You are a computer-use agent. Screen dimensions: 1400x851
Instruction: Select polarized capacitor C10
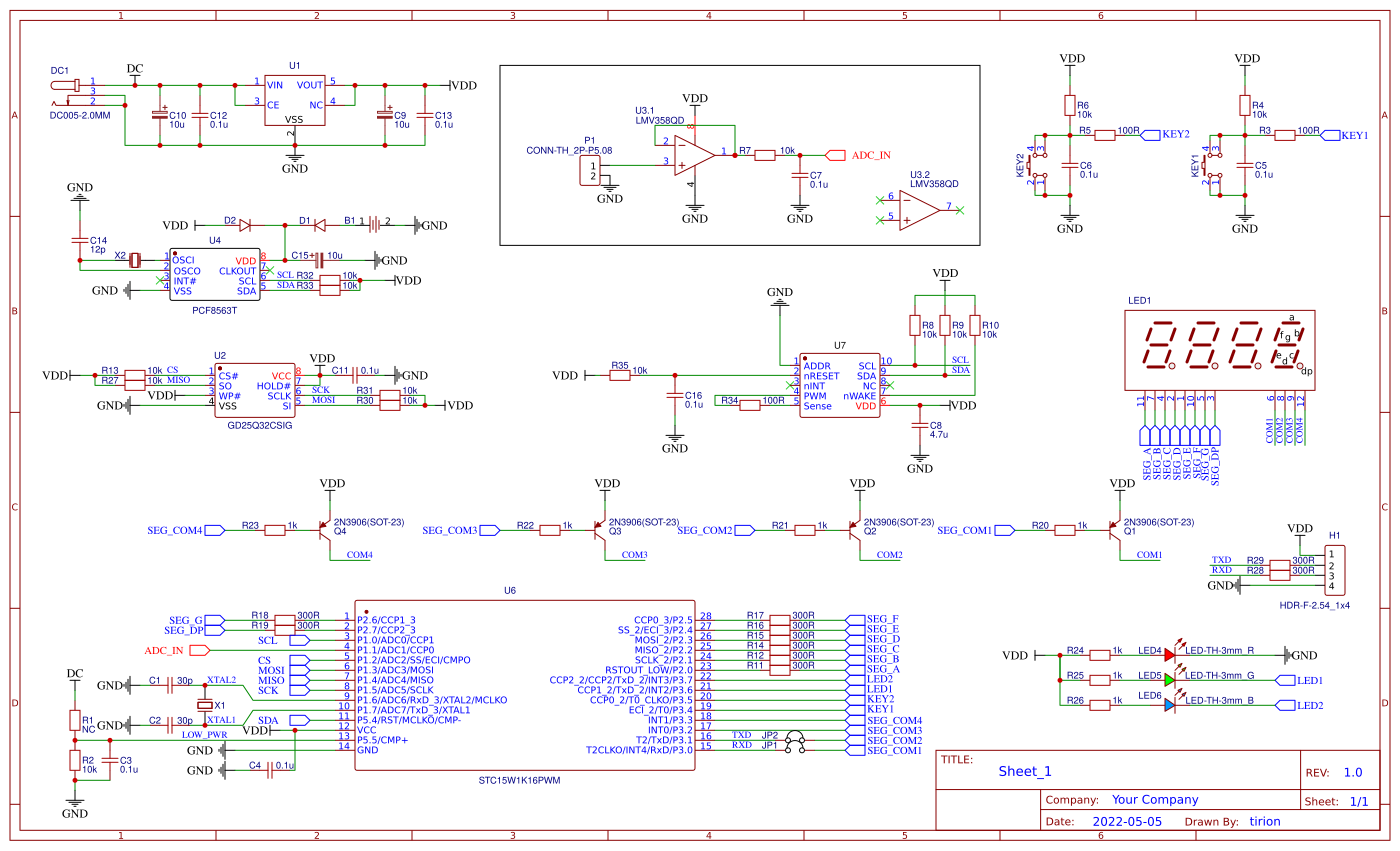pyautogui.click(x=158, y=114)
